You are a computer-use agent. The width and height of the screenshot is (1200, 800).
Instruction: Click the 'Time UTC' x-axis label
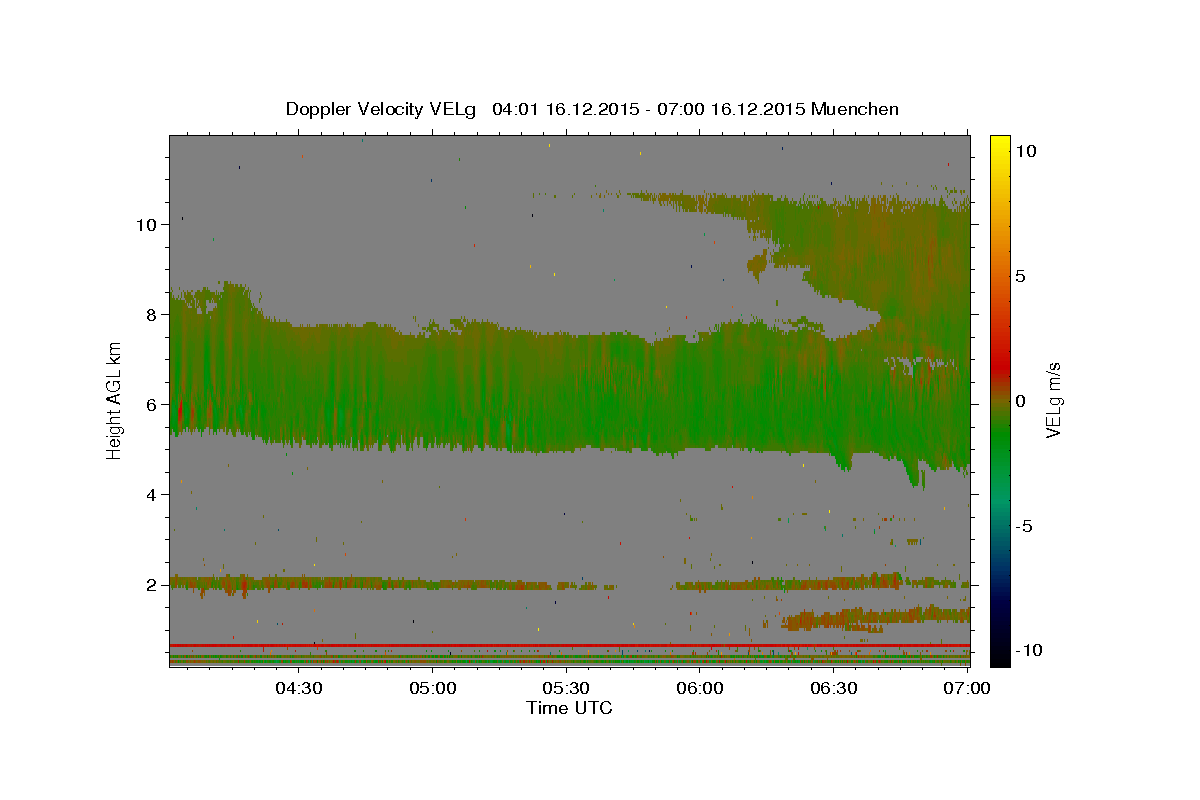(x=569, y=708)
